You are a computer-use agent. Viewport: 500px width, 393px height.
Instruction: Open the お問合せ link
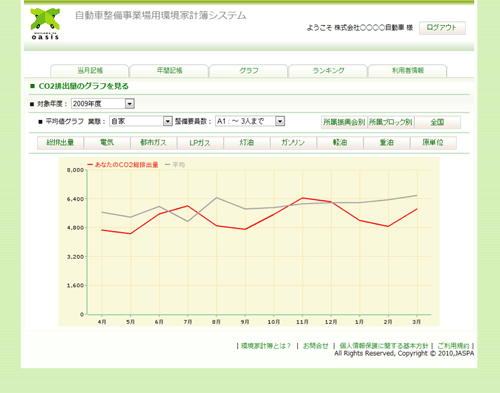tap(315, 346)
